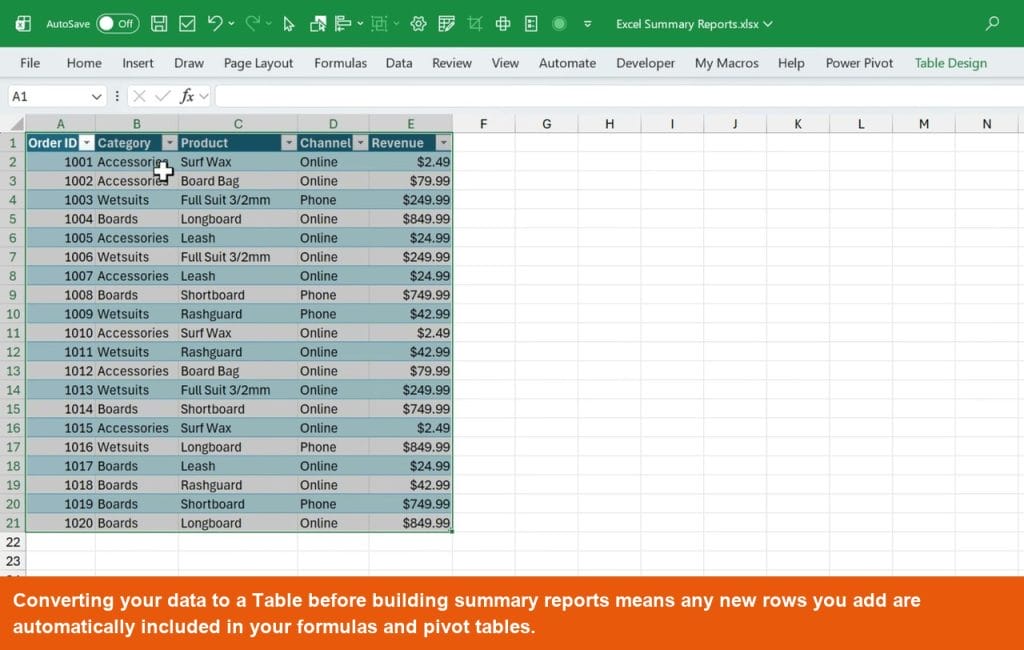
Task: Click the Enter checkmark icon in formula bar
Action: pyautogui.click(x=163, y=97)
